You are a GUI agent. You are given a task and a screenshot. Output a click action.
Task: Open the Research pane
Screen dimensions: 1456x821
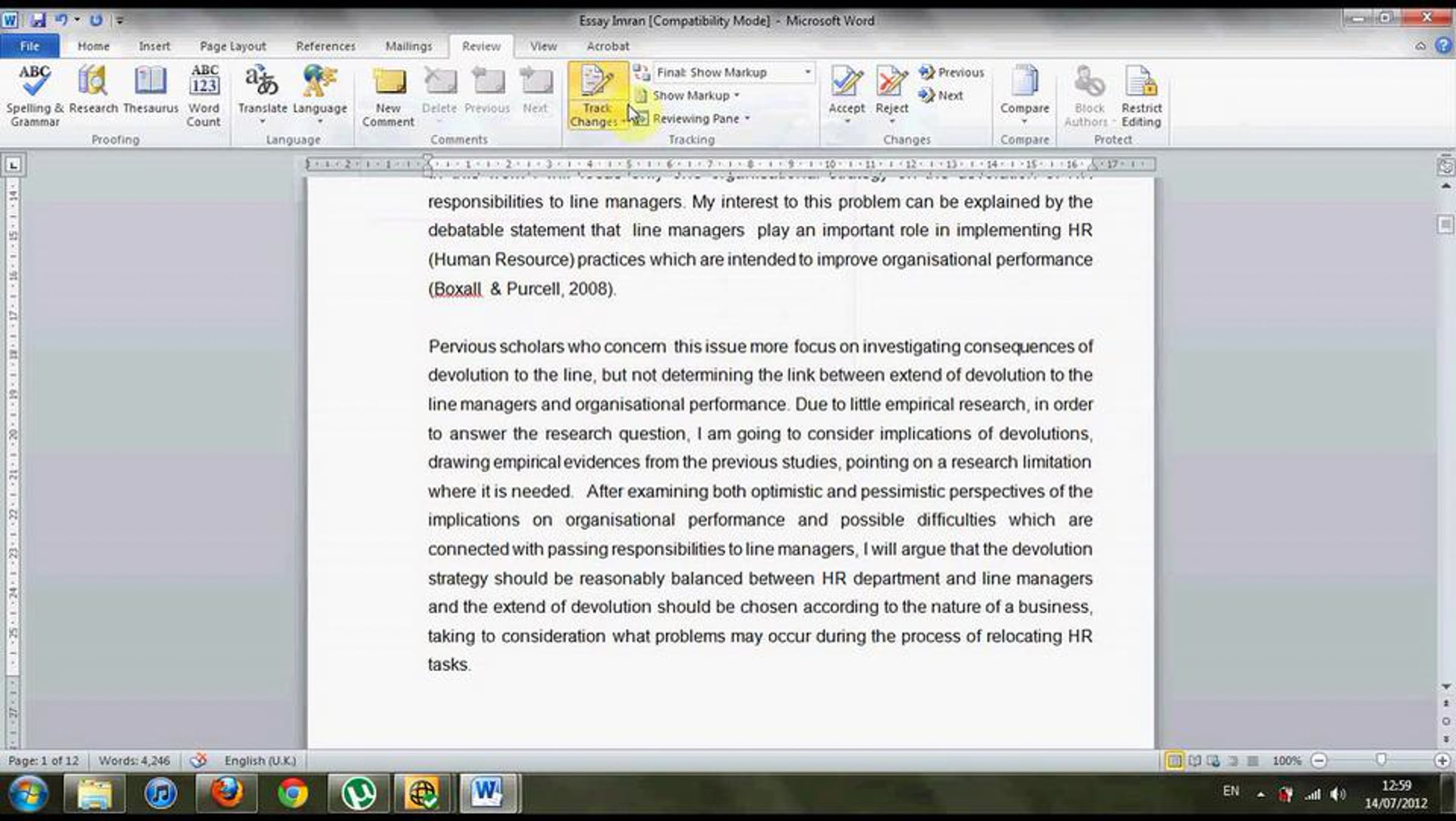[93, 83]
